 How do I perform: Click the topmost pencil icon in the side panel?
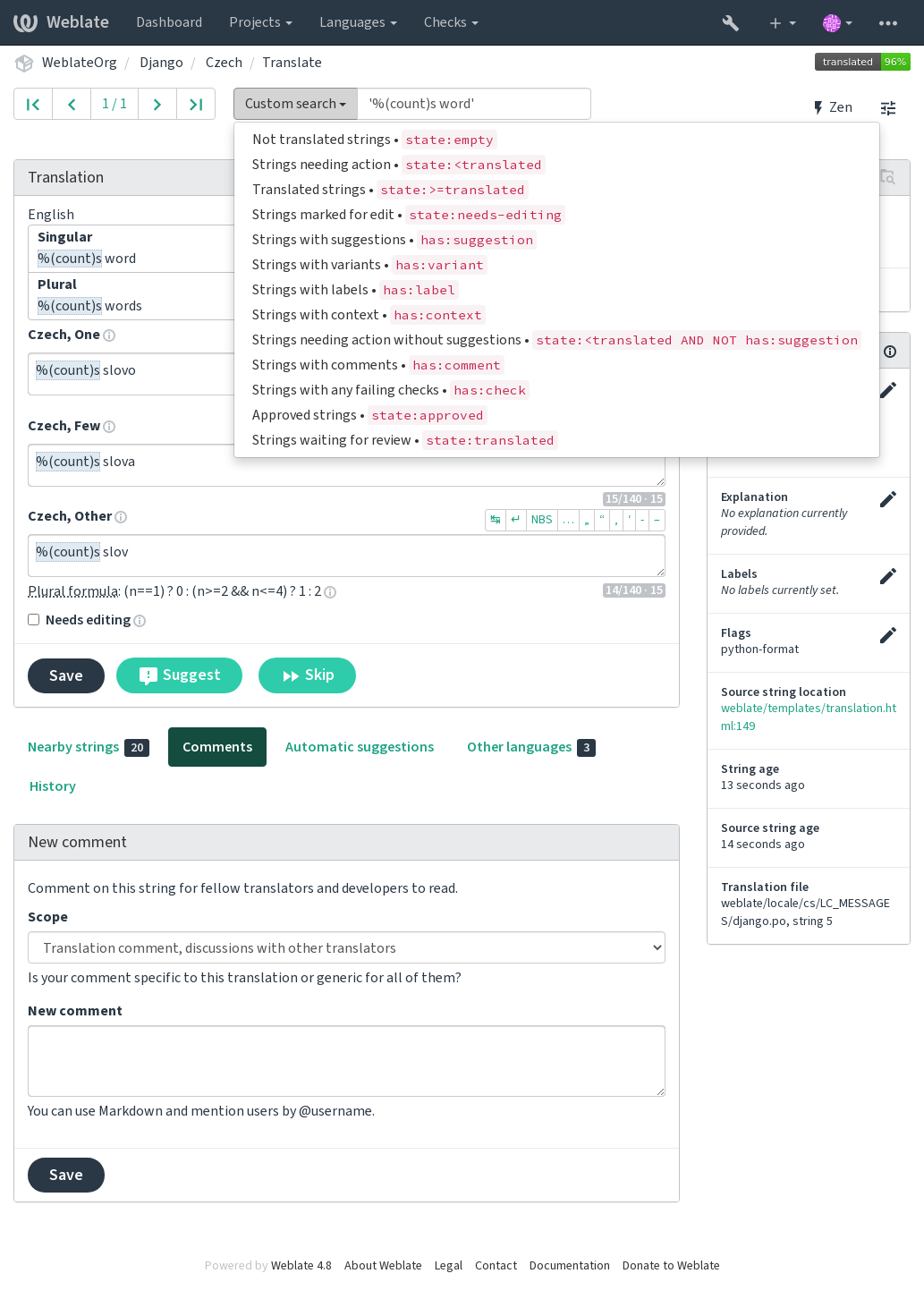(887, 390)
